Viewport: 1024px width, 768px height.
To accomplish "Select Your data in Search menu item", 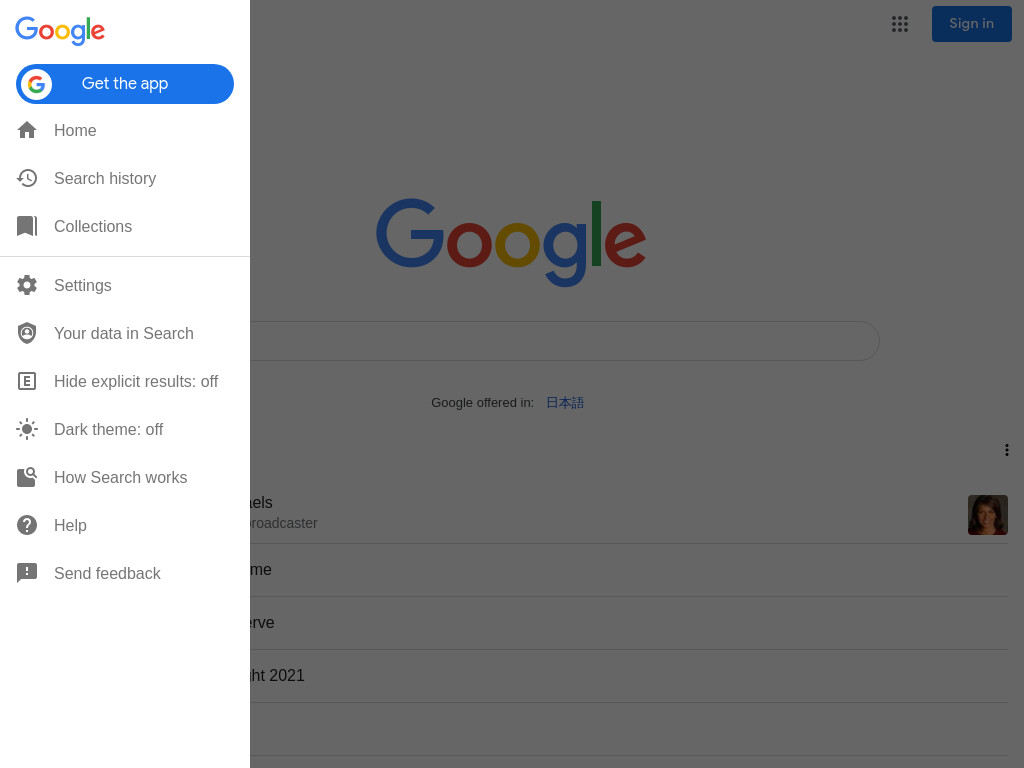I will click(125, 333).
